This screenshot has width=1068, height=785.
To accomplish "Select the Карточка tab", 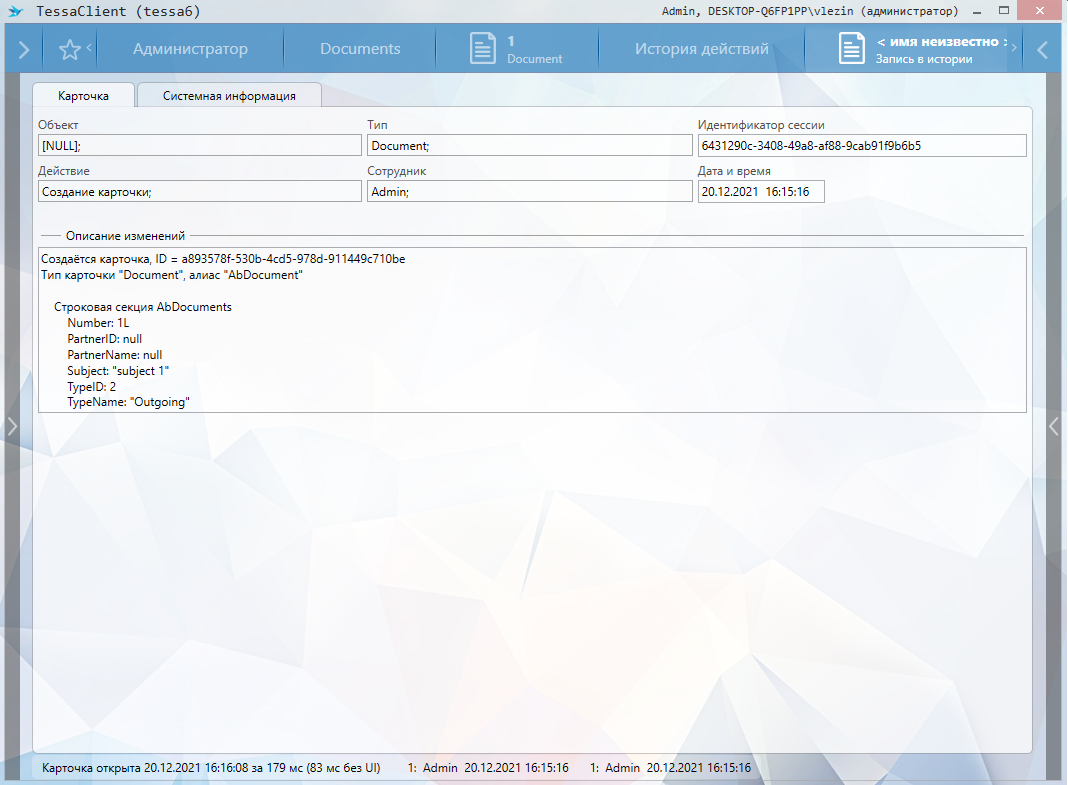I will coord(84,96).
